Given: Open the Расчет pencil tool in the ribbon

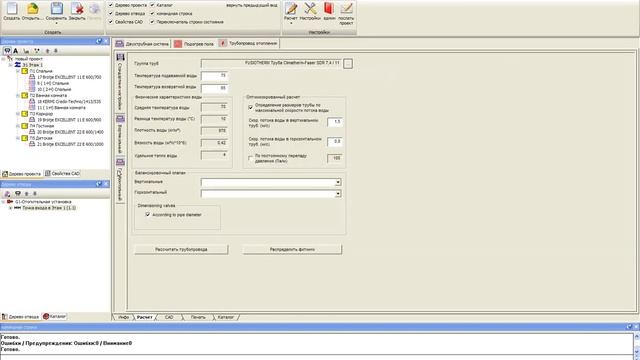Looking at the screenshot, I should 291,11.
